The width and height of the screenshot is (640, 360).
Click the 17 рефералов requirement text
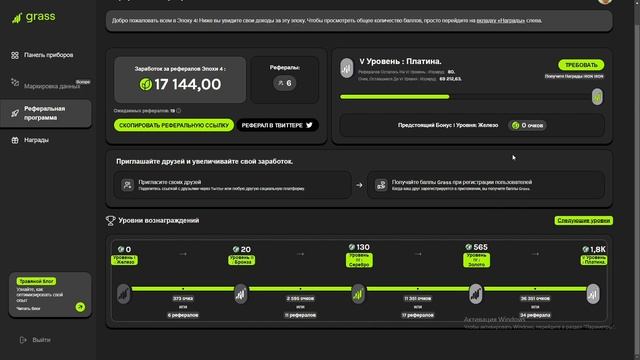418,315
